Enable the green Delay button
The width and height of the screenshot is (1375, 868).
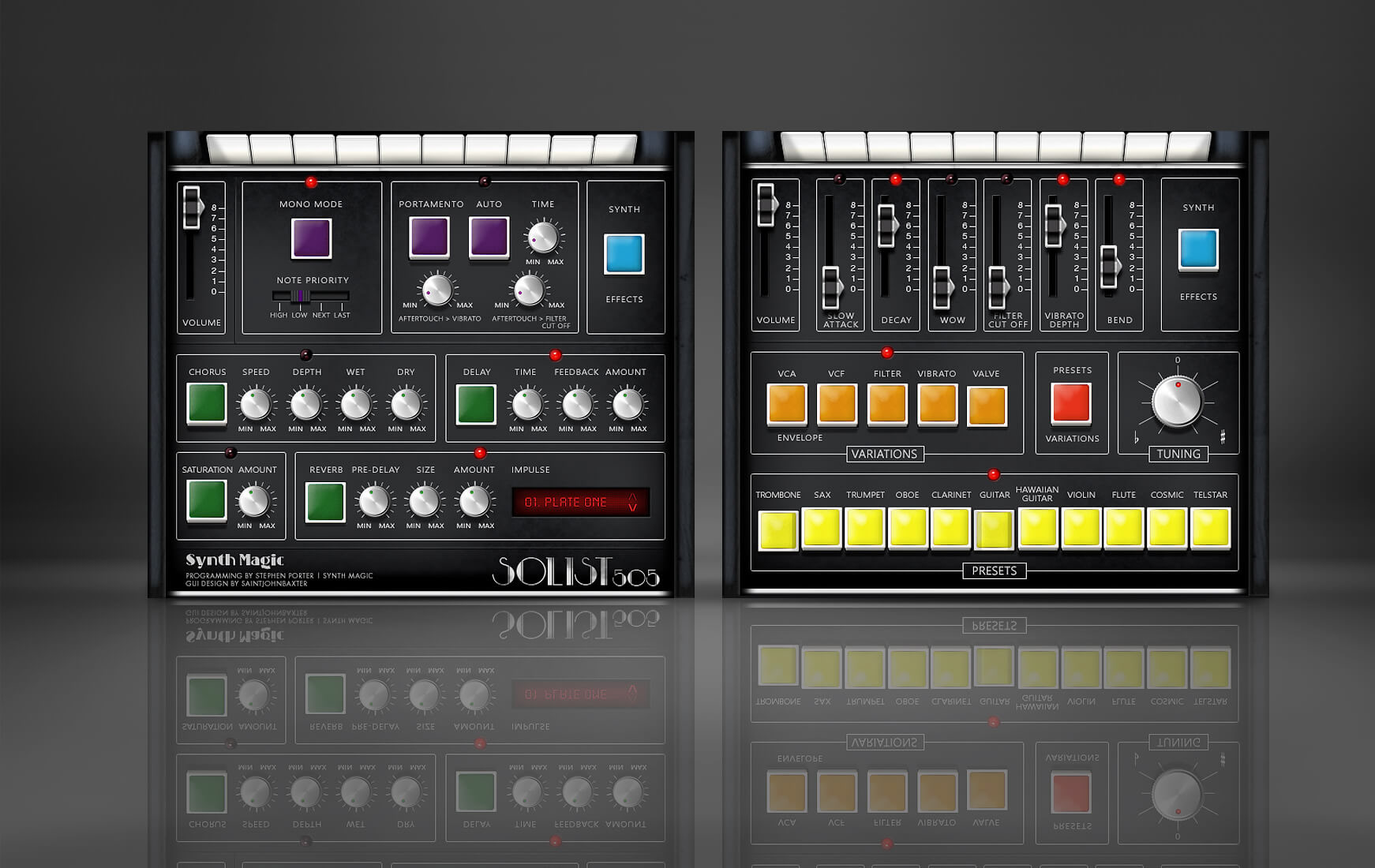click(477, 404)
